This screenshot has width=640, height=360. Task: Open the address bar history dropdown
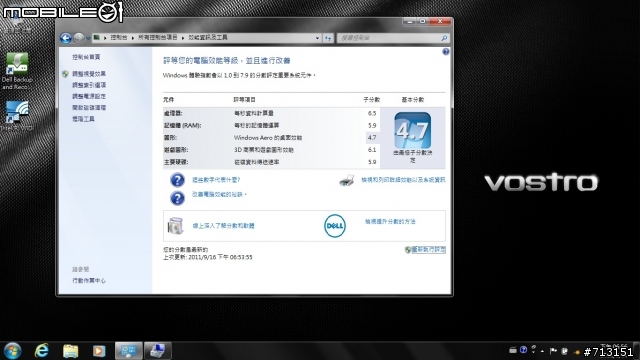(317, 38)
